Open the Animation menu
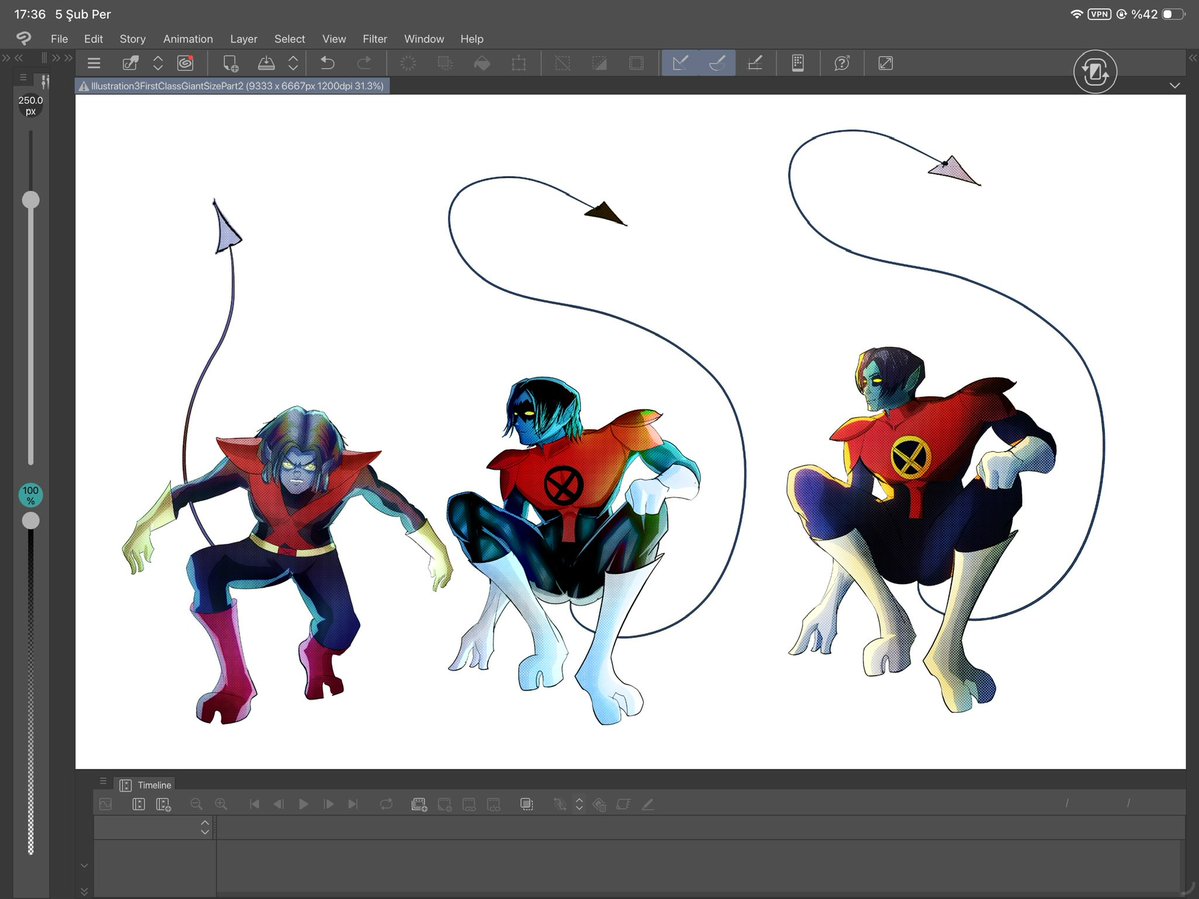 point(187,39)
